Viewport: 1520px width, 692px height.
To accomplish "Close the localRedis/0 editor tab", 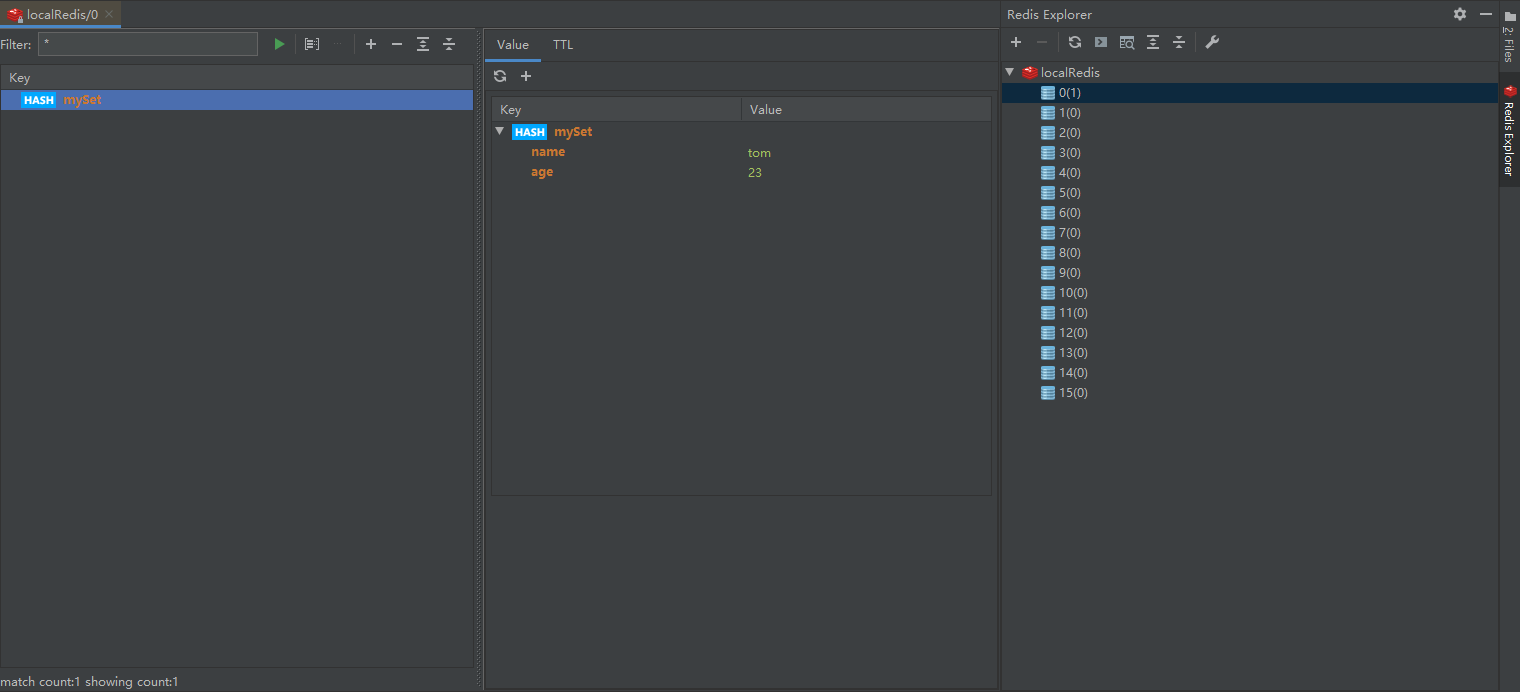I will click(x=109, y=14).
